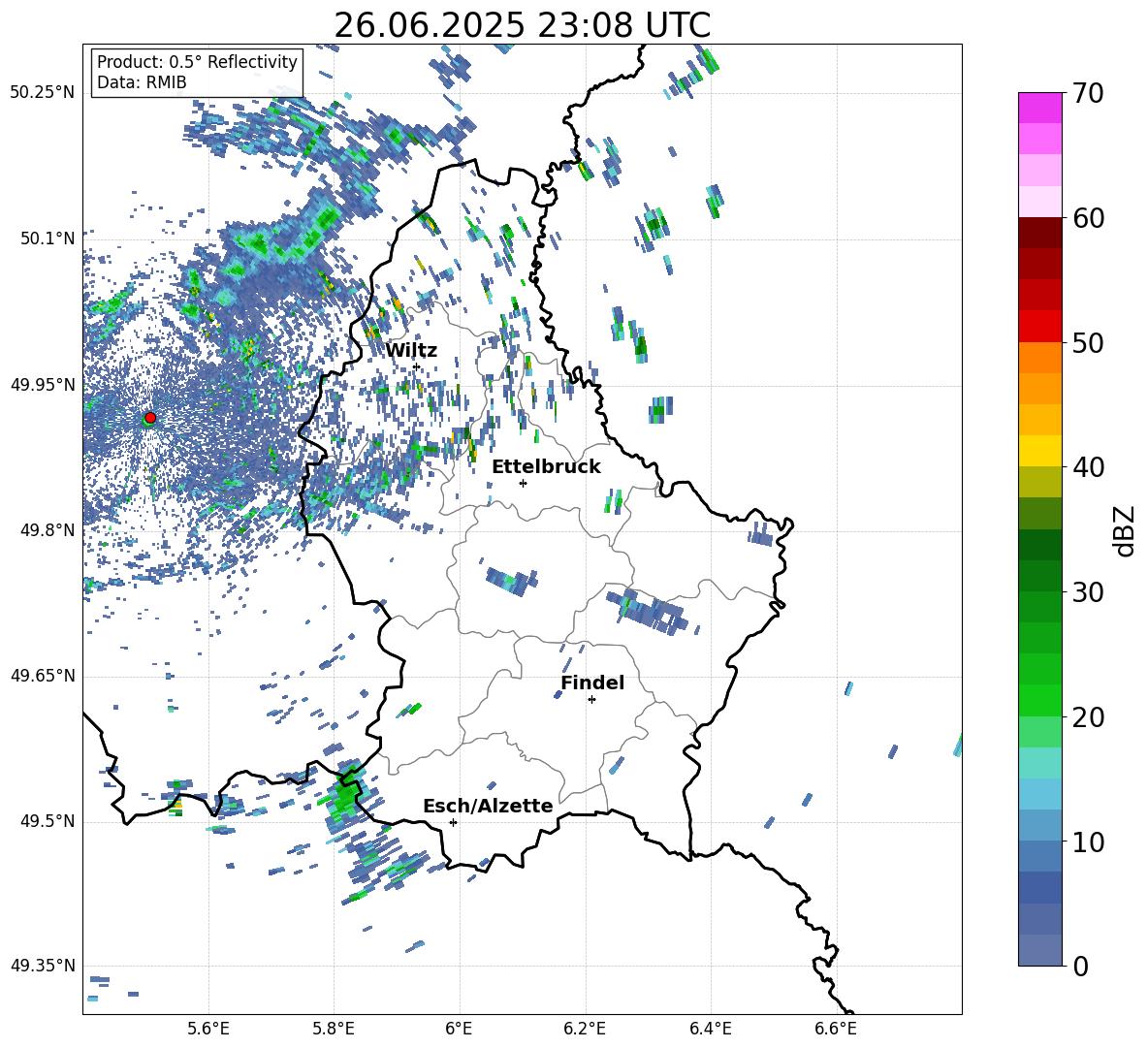Click the 6.4°E longitude label
The height and width of the screenshot is (1048, 1148).
(710, 1029)
